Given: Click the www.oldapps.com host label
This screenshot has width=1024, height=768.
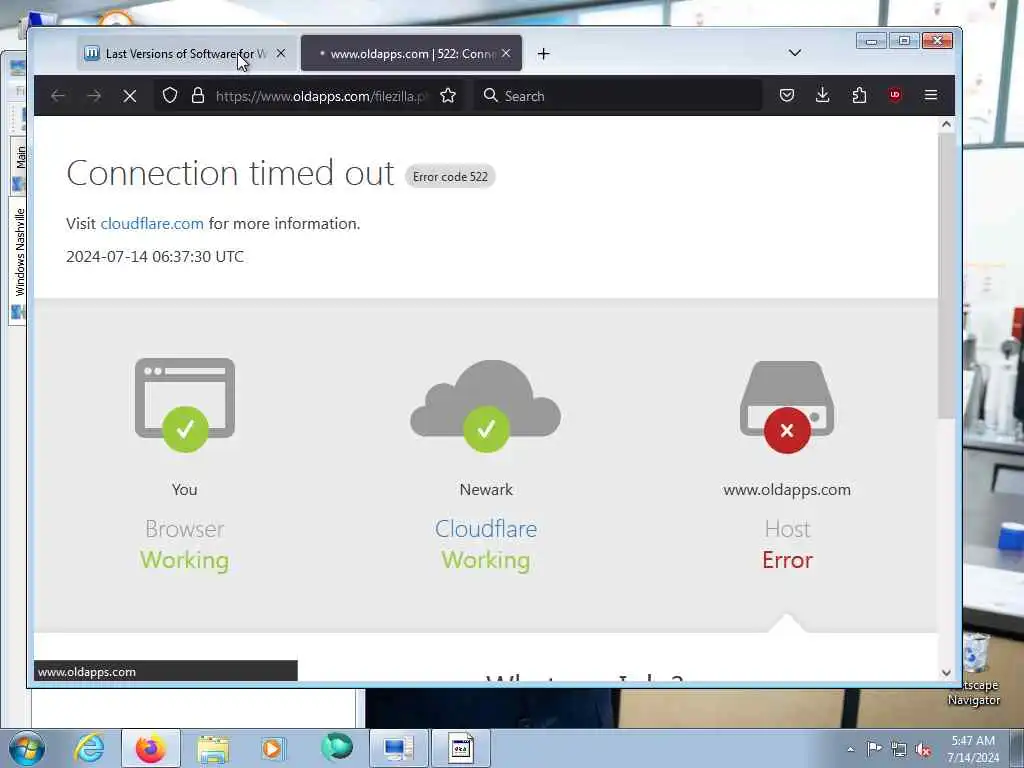Looking at the screenshot, I should point(787,490).
